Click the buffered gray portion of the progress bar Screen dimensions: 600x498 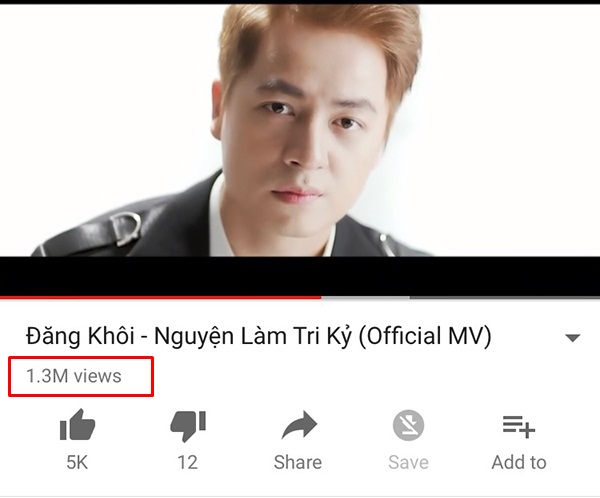365,297
